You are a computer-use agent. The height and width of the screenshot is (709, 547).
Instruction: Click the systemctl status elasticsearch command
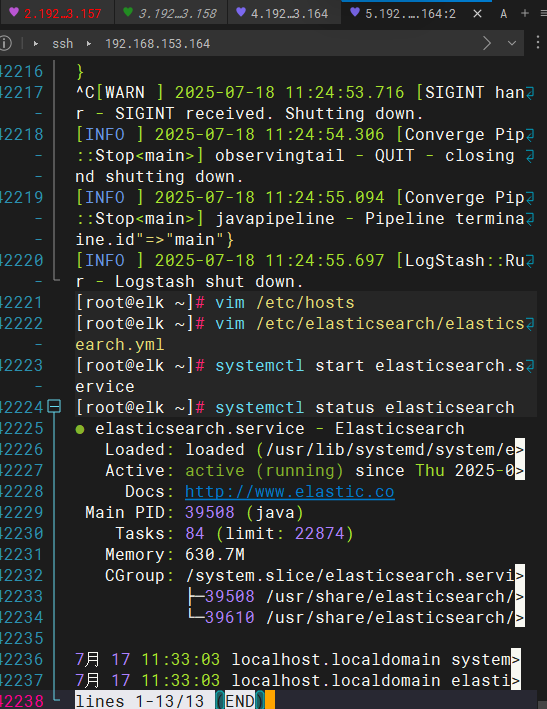(x=365, y=407)
